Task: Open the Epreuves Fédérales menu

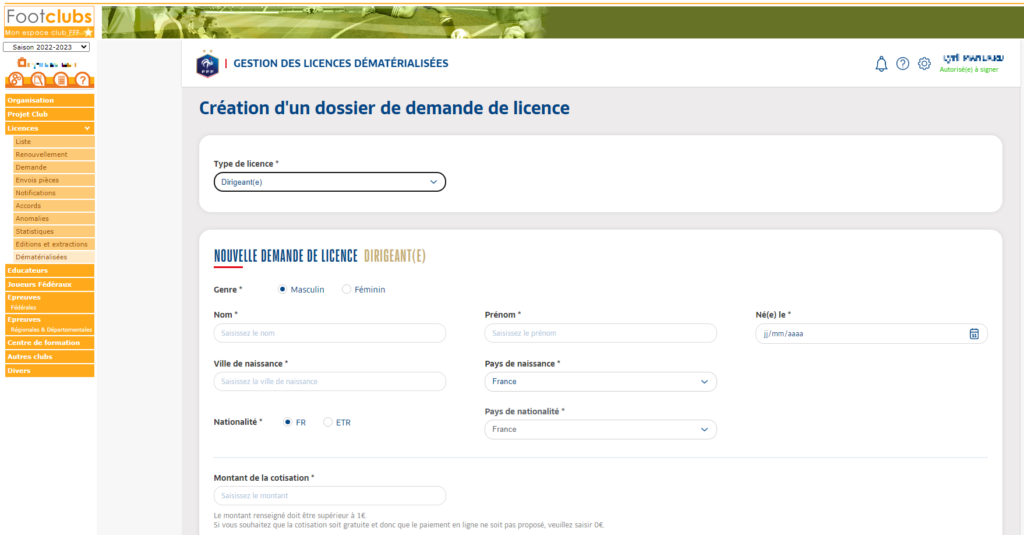Action: tap(50, 302)
